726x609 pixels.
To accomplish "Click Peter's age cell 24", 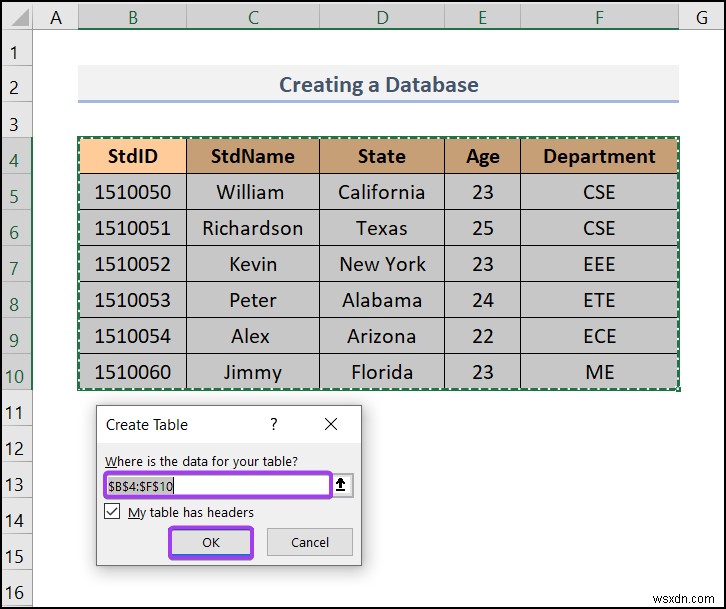I will tap(482, 300).
